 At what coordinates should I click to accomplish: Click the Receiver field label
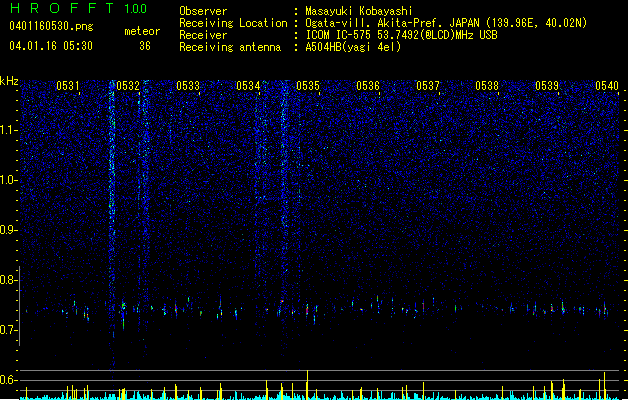203,35
